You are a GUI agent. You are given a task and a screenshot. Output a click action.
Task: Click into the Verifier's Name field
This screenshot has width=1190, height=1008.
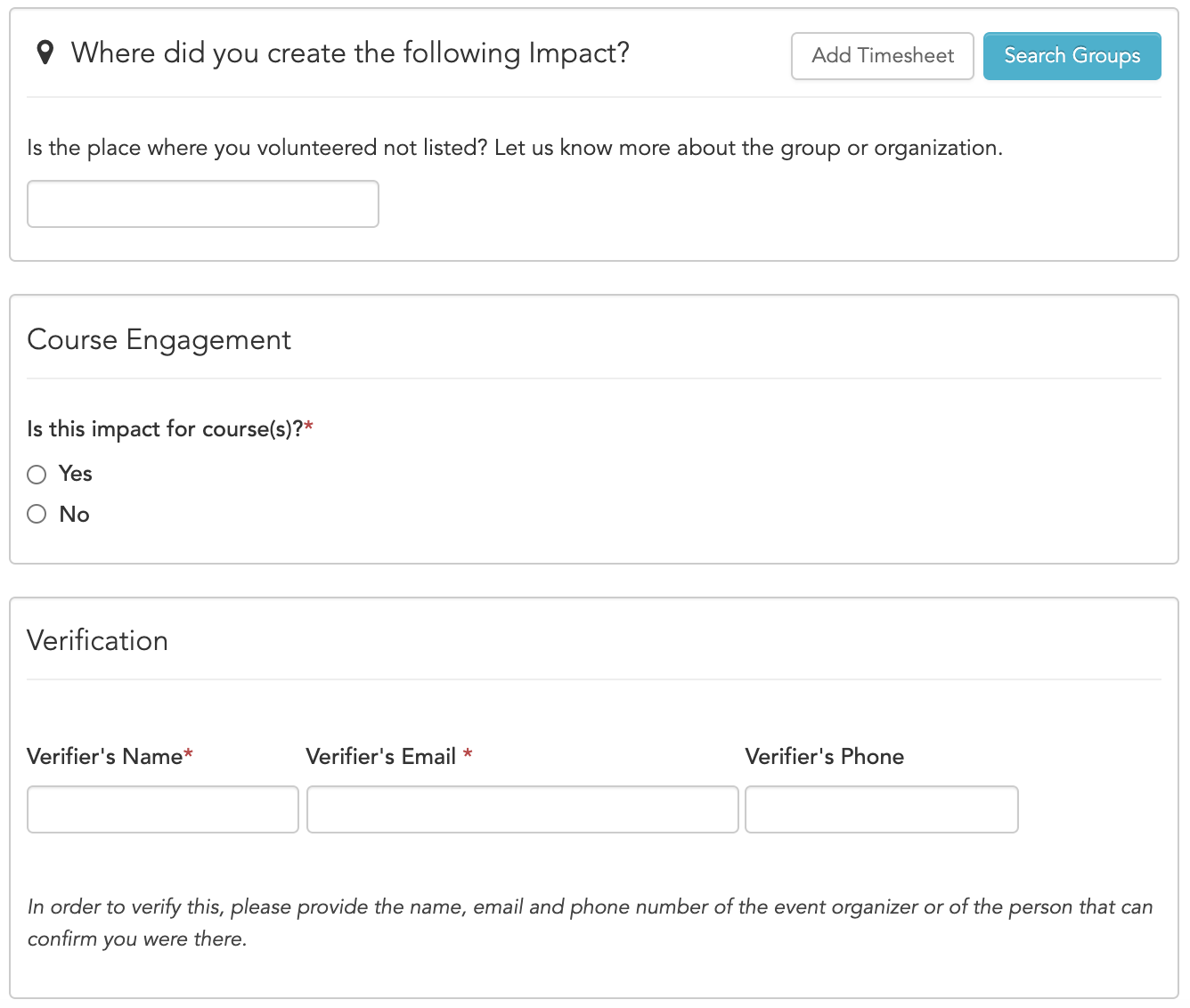[163, 809]
